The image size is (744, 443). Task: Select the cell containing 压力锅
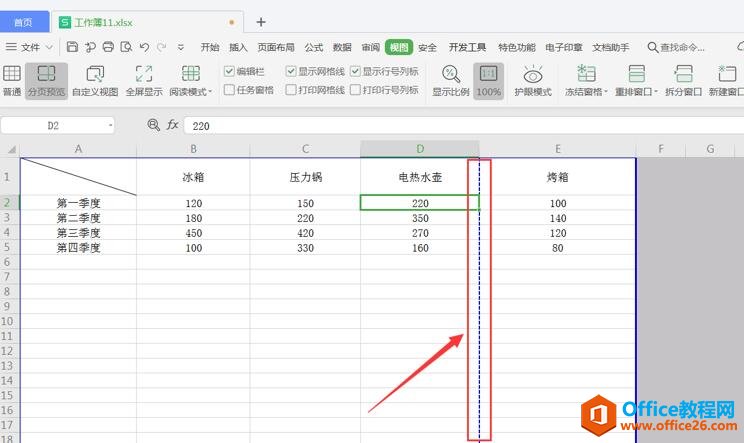(305, 177)
